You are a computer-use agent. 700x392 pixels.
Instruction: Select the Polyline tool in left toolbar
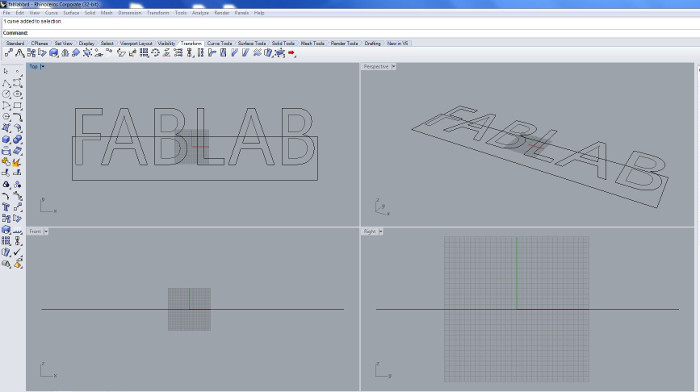[6, 83]
